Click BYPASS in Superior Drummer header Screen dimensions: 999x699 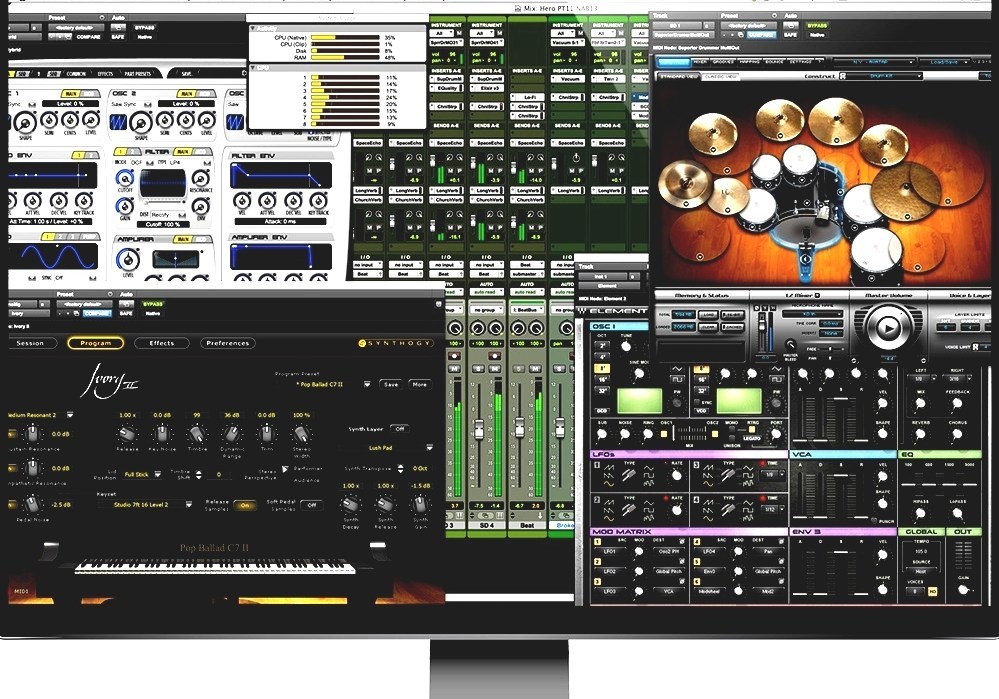point(817,26)
